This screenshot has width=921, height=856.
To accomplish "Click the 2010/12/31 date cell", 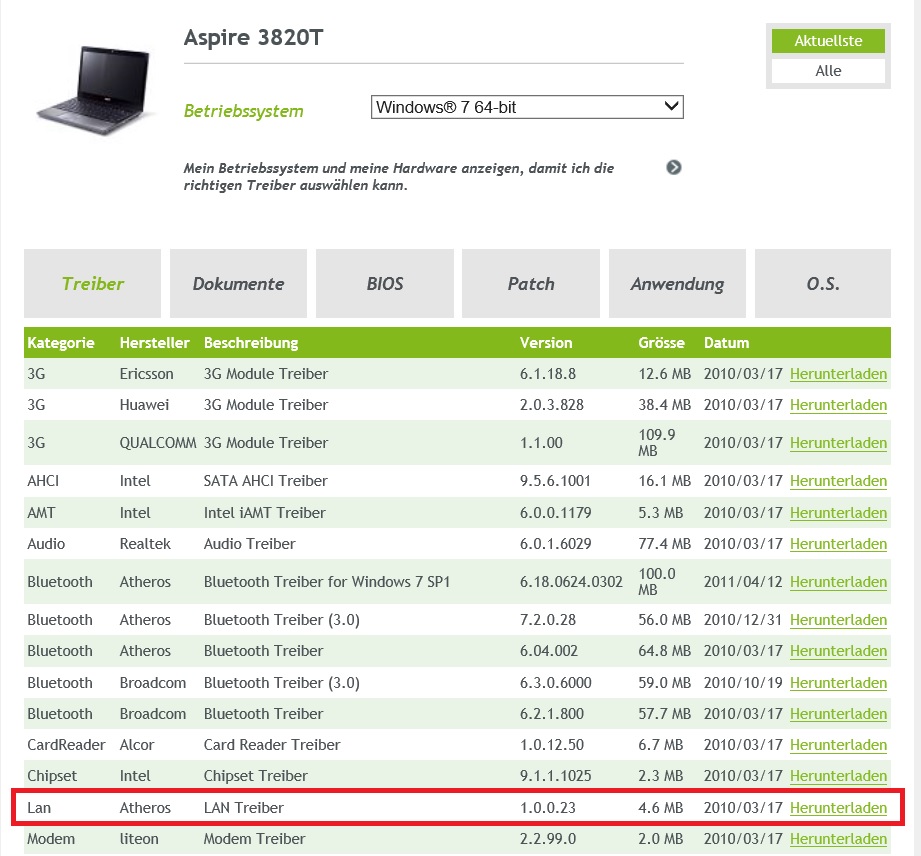I will [743, 620].
